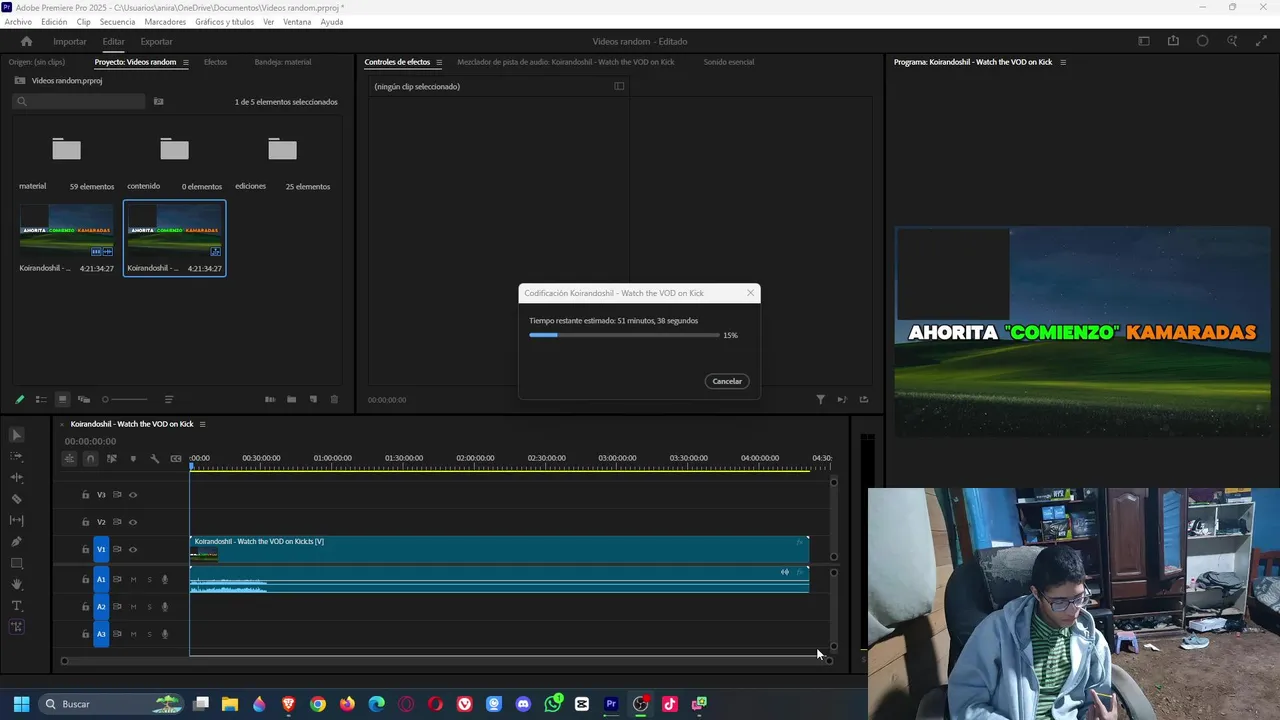Toggle track lock on V1
Screen dimensions: 1280x720
(x=85, y=549)
